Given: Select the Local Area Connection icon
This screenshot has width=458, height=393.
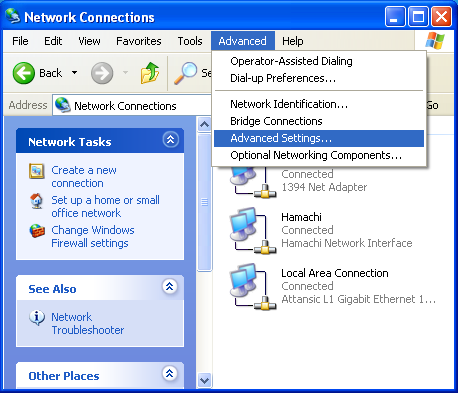Looking at the screenshot, I should pyautogui.click(x=253, y=287).
